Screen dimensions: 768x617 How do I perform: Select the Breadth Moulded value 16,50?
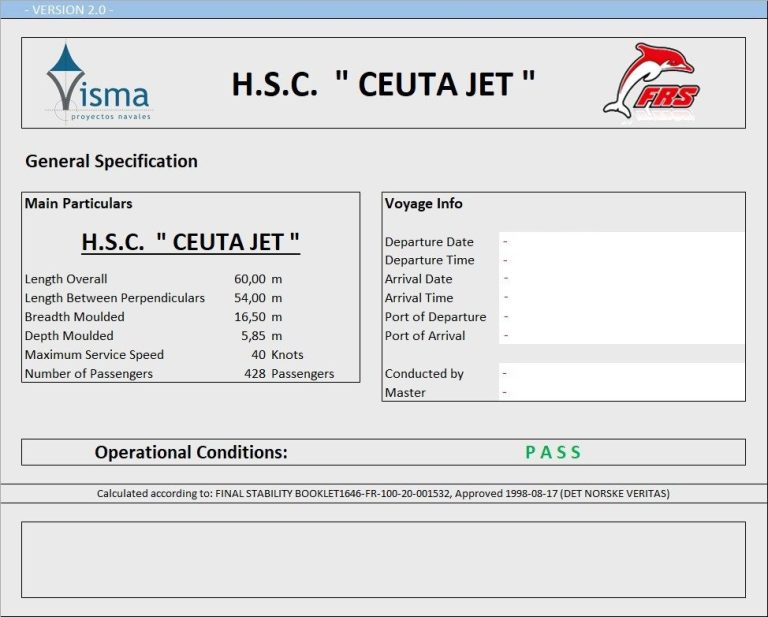tap(250, 317)
